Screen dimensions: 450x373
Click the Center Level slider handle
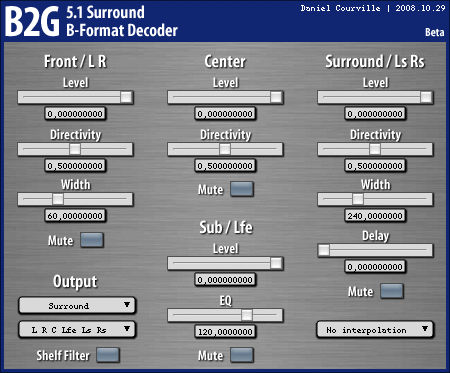pos(276,97)
